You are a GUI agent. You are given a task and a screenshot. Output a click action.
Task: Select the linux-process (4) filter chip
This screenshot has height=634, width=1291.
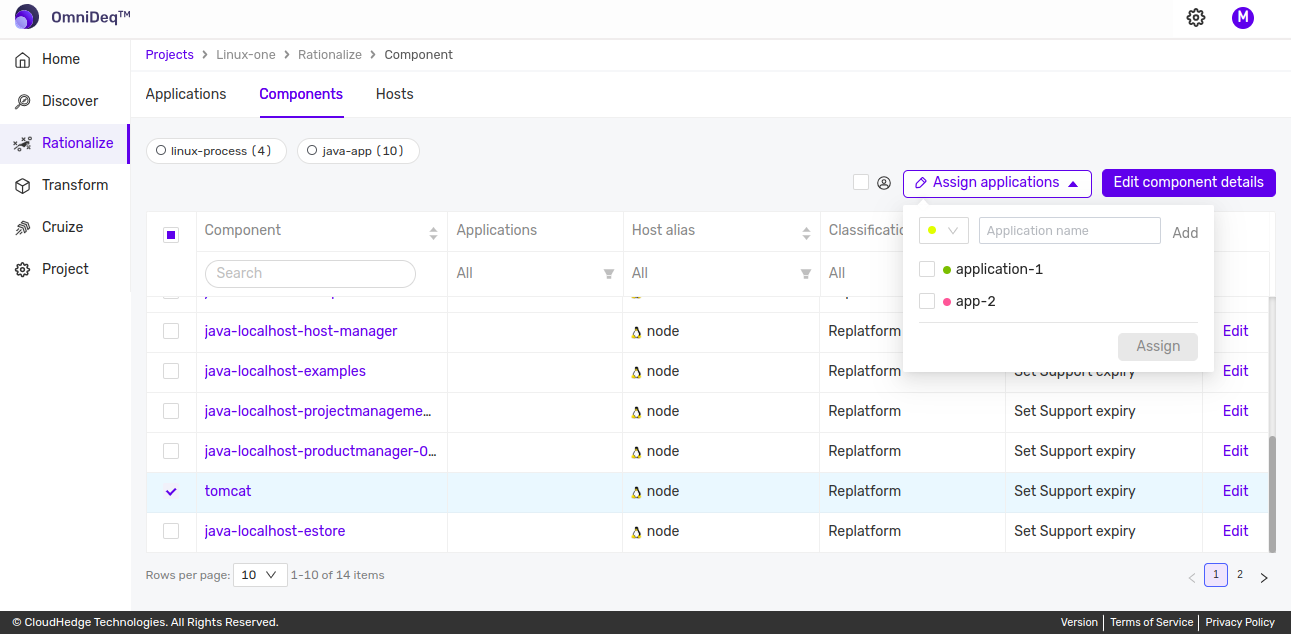tap(216, 151)
